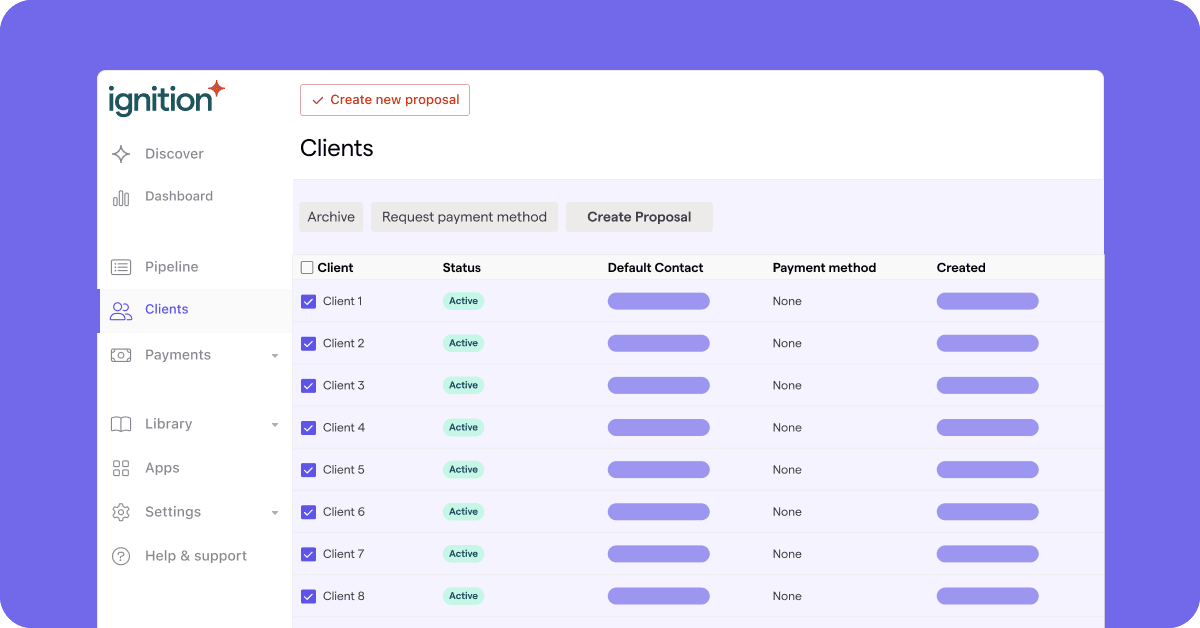Select the Pipeline list icon
1200x628 pixels.
[x=120, y=267]
